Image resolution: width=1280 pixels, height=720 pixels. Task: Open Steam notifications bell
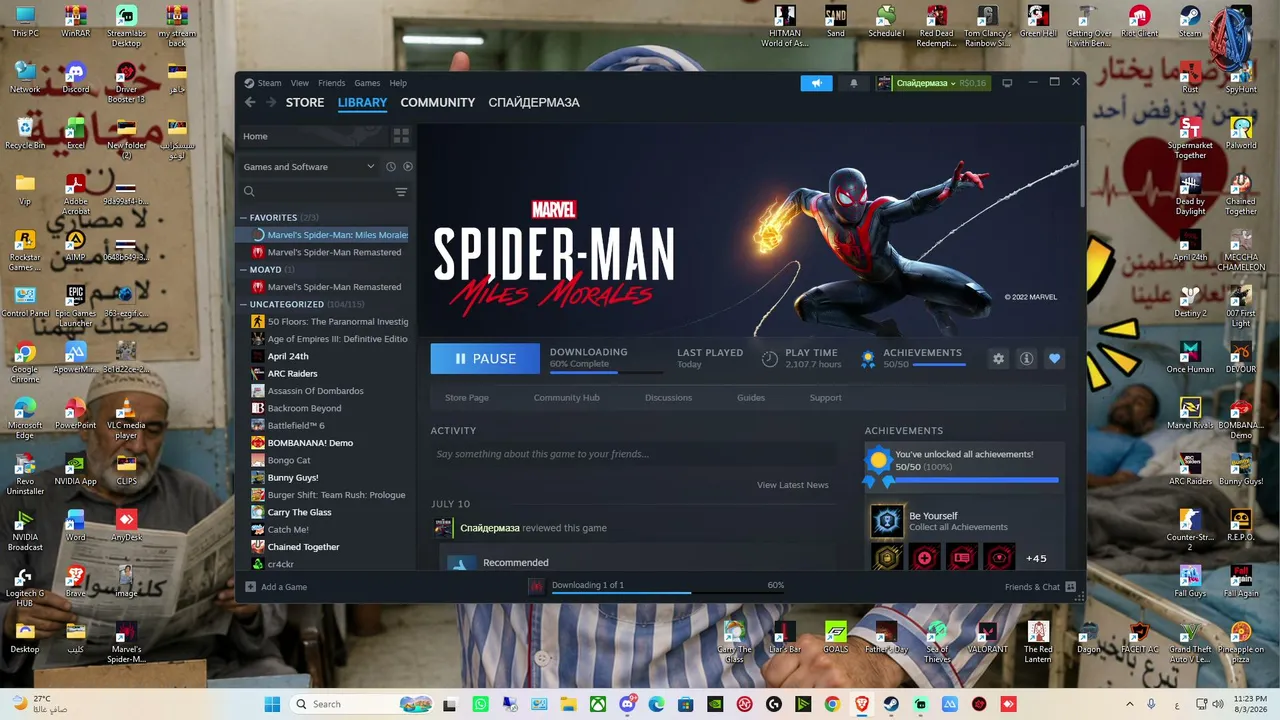(853, 83)
